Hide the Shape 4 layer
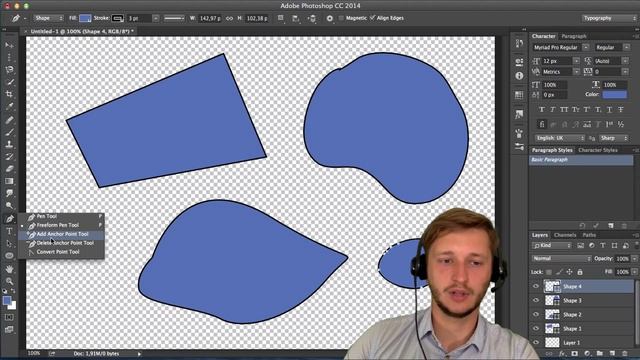The width and height of the screenshot is (640, 360). (x=536, y=287)
